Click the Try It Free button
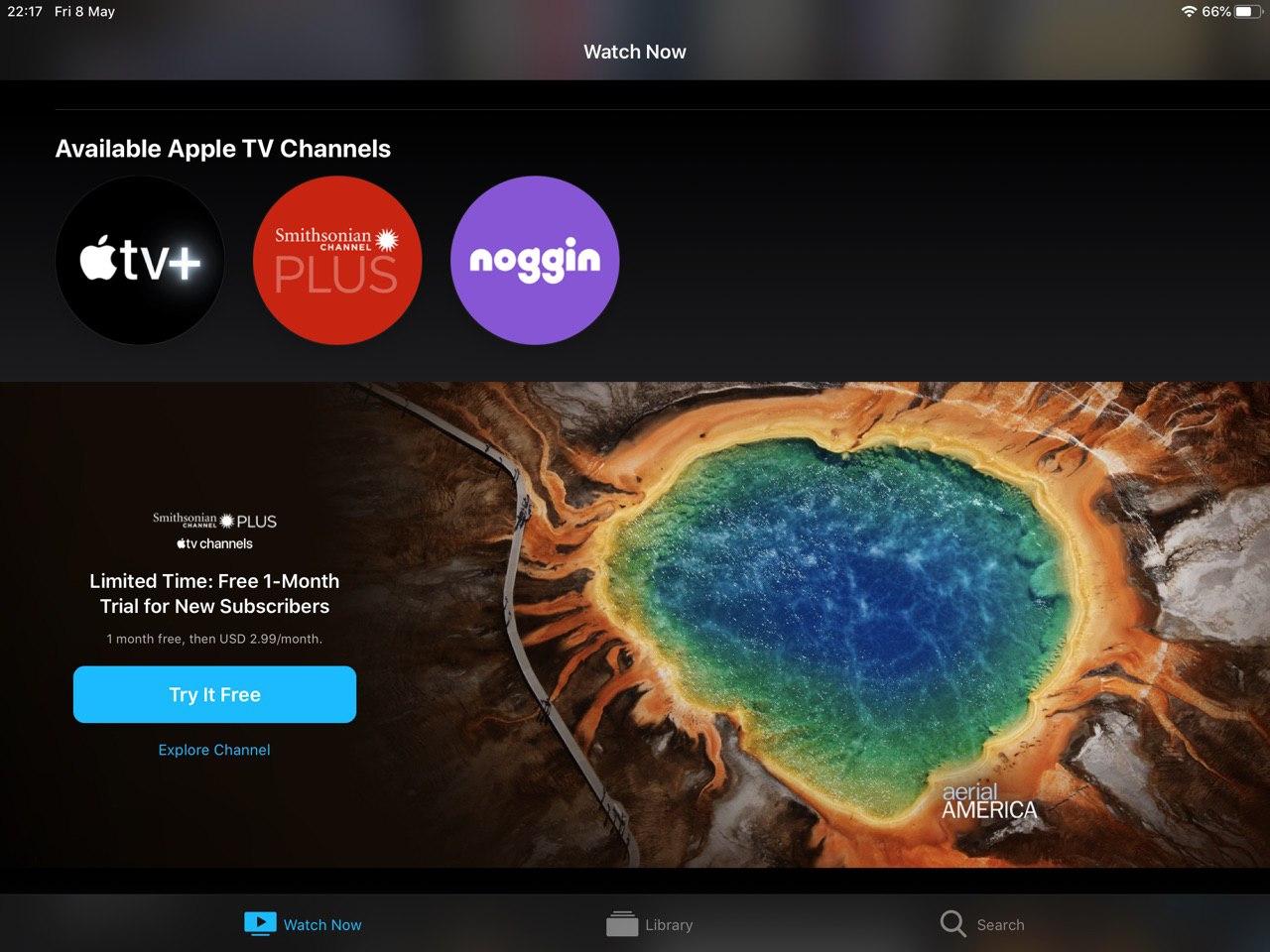 (x=214, y=694)
